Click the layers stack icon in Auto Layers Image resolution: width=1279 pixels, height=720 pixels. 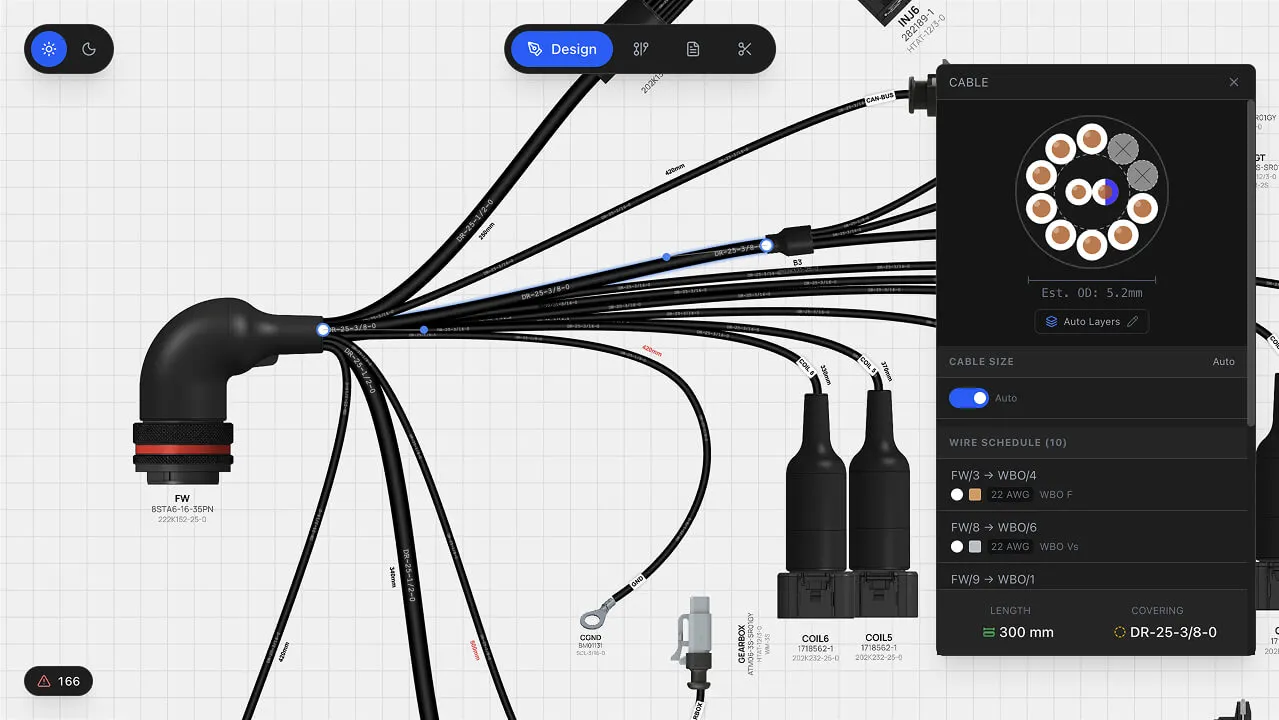pyautogui.click(x=1051, y=322)
